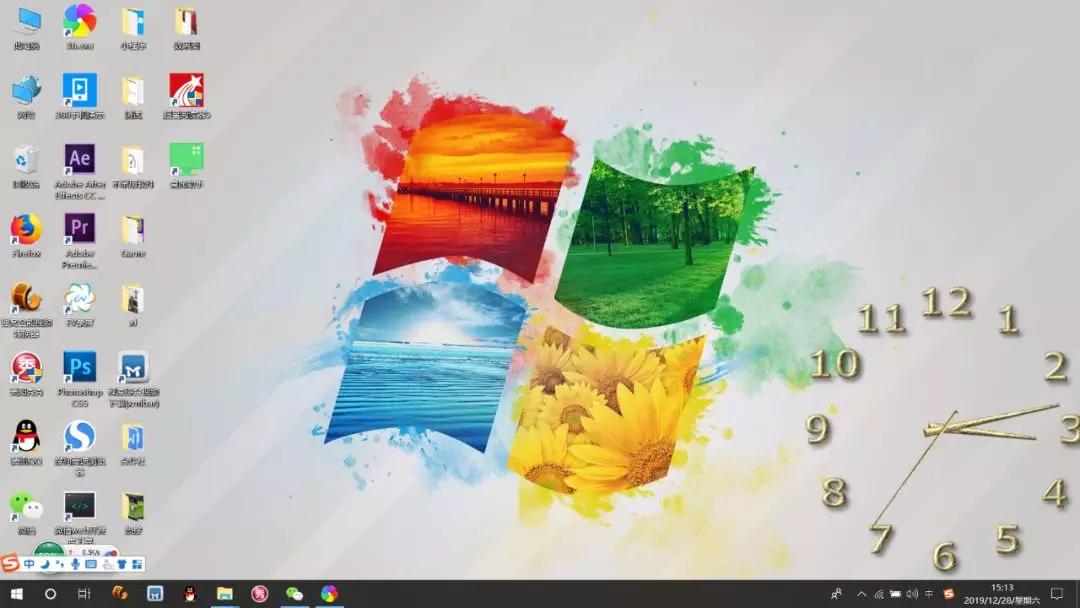1080x608 pixels.
Task: Open the WeChat desktop shortcut
Action: [x=26, y=506]
